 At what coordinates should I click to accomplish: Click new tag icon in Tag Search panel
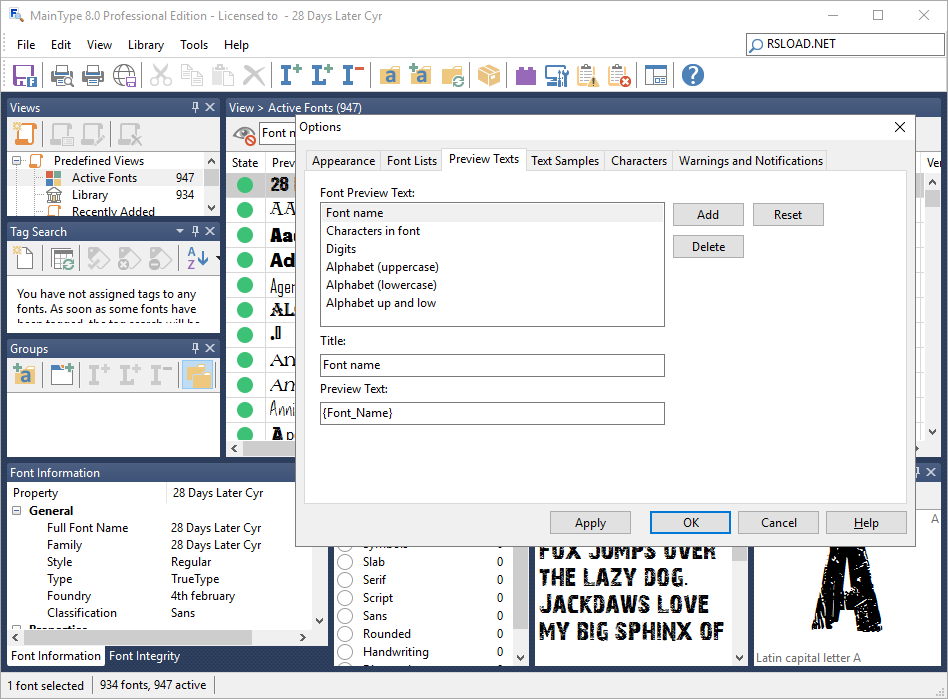[24, 259]
